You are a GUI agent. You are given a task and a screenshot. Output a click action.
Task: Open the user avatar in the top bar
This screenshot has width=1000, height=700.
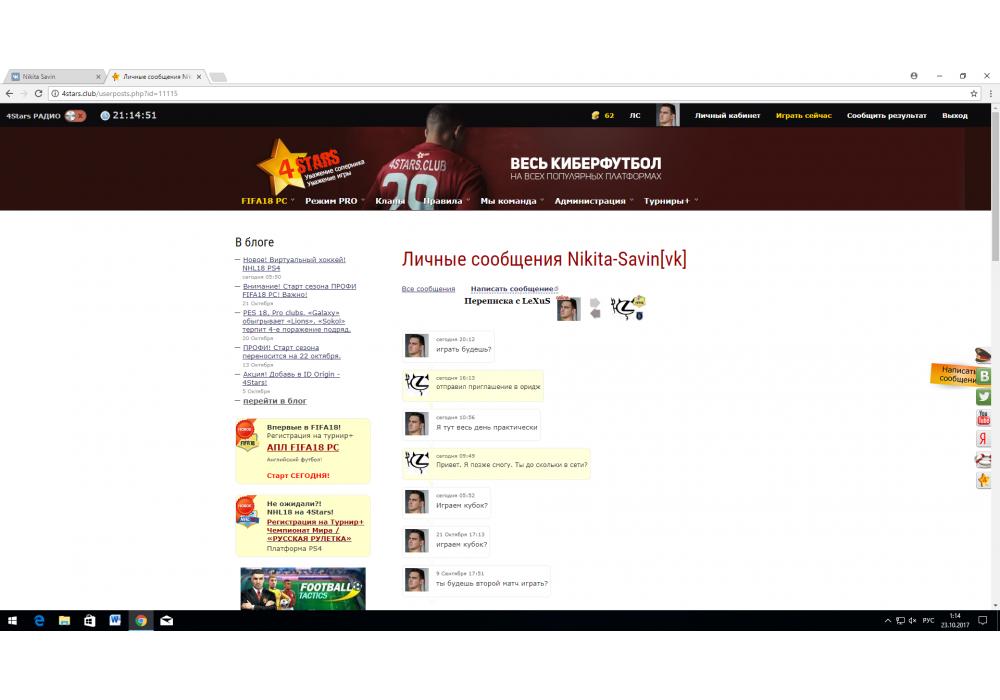click(x=667, y=115)
